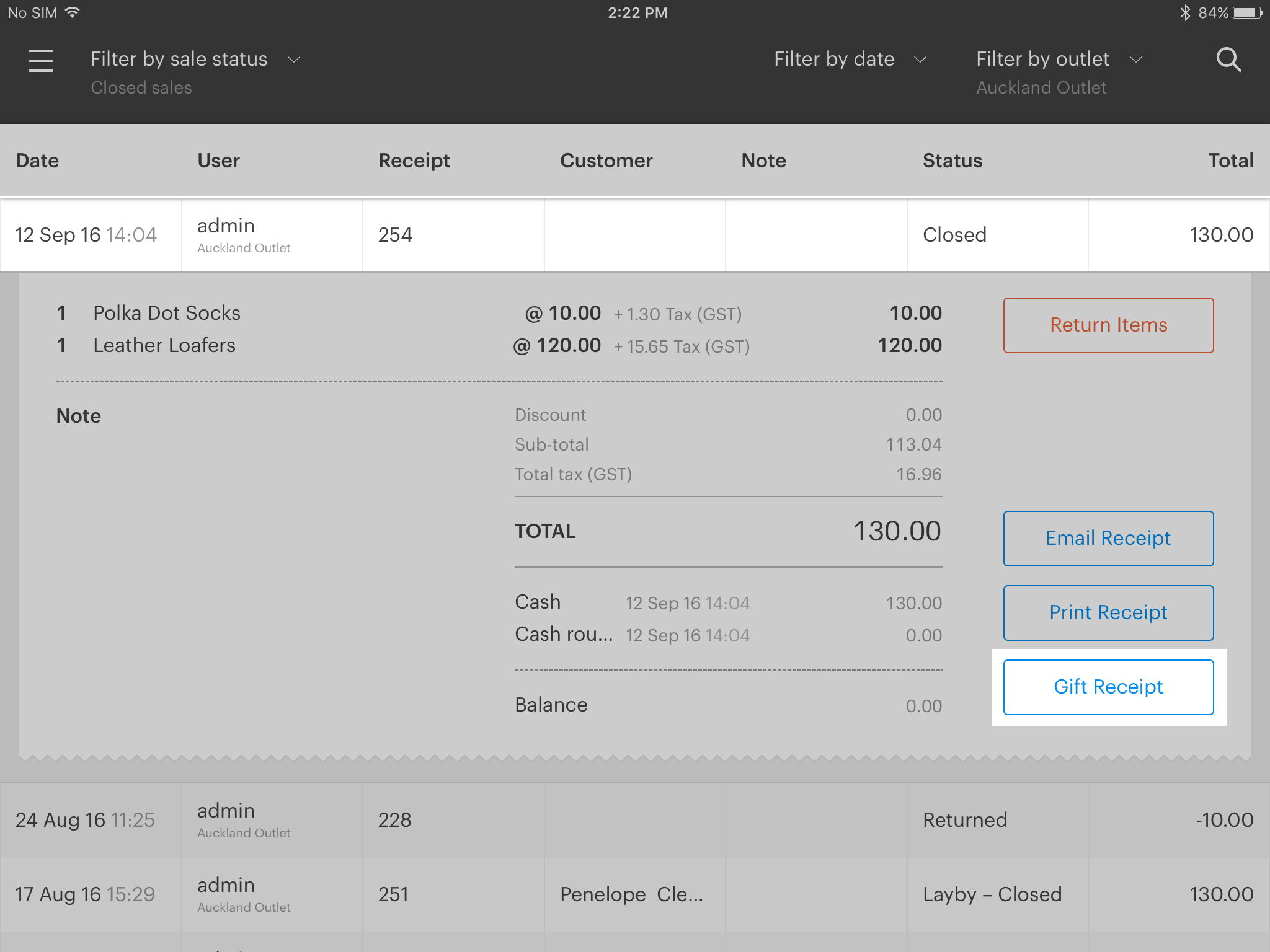The image size is (1270, 952).
Task: Sort by the Date column header
Action: [37, 161]
